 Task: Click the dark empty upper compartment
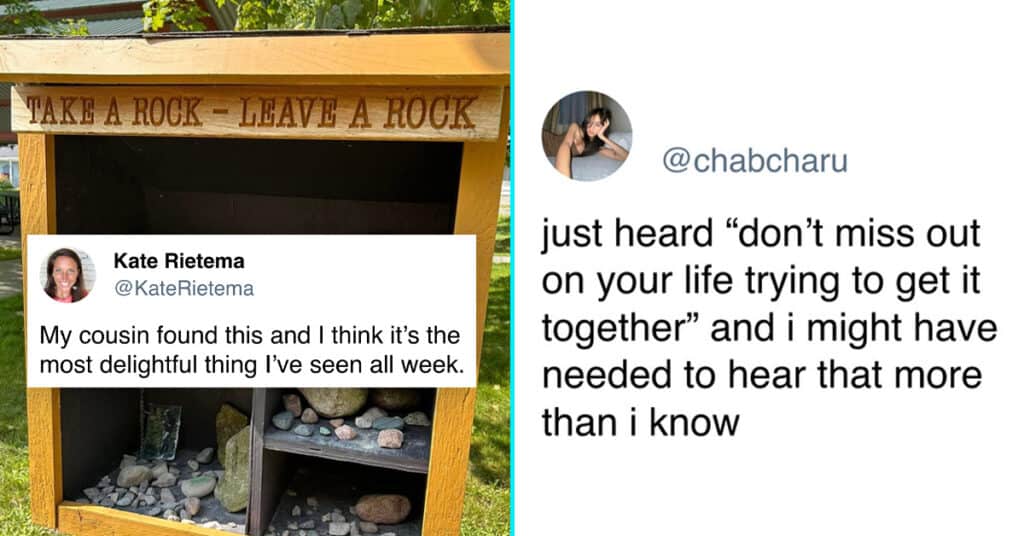click(258, 185)
